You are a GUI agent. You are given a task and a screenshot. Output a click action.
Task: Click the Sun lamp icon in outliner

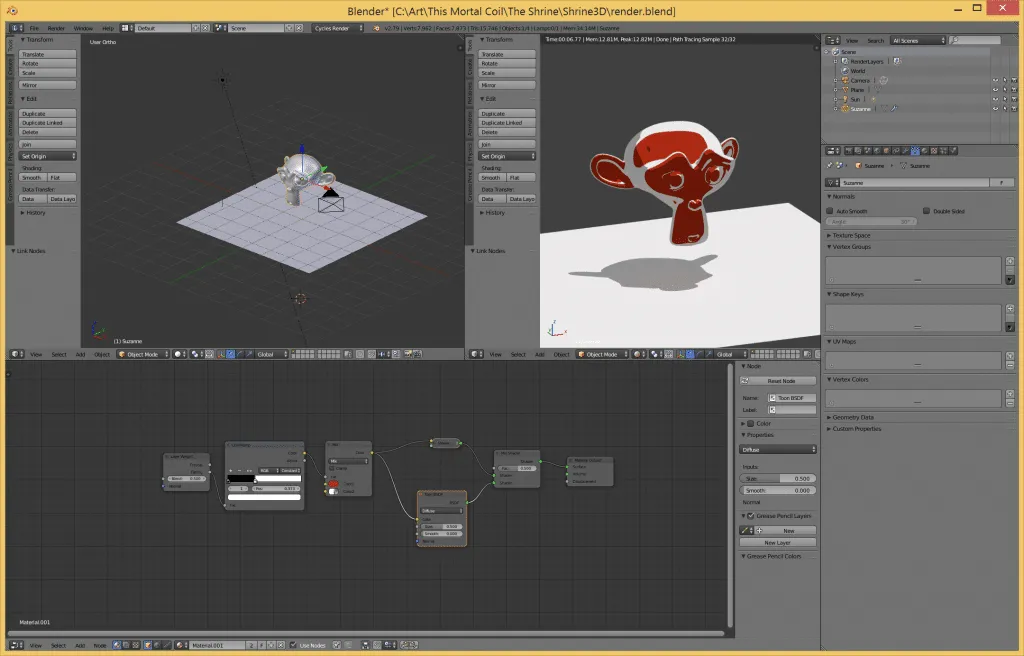coord(844,99)
